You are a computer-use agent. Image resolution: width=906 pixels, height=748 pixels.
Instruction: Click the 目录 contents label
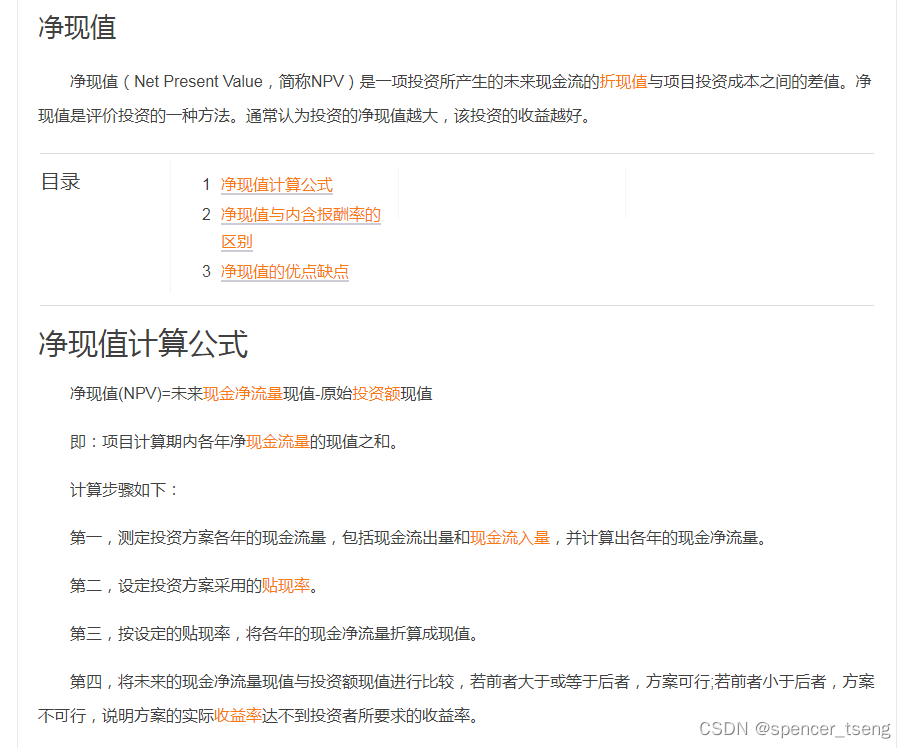pos(61,182)
